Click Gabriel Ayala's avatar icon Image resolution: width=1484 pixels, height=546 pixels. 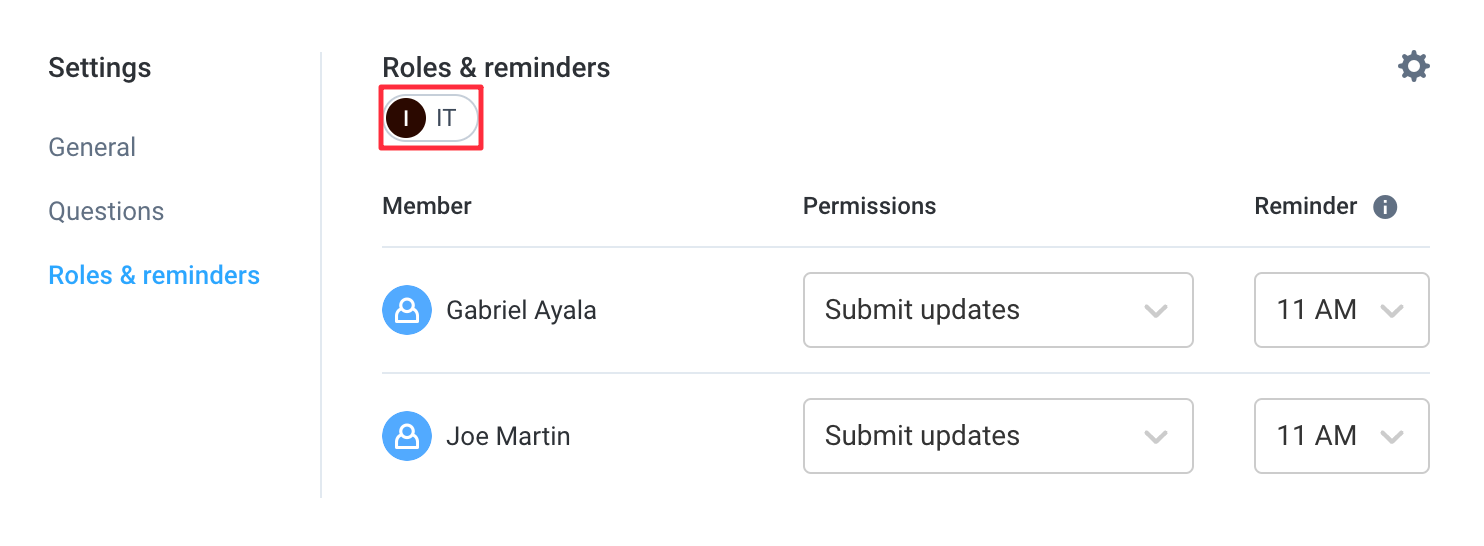(x=407, y=310)
